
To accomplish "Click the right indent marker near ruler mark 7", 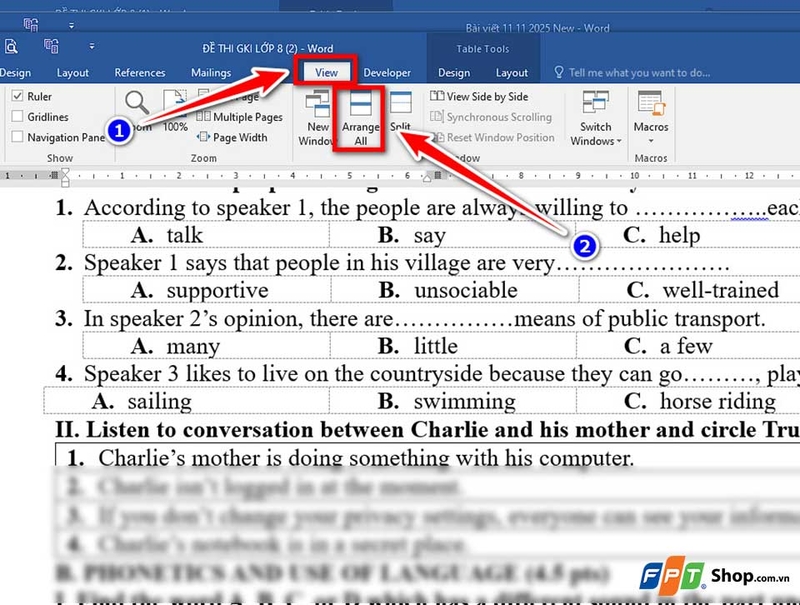I will coord(427,178).
